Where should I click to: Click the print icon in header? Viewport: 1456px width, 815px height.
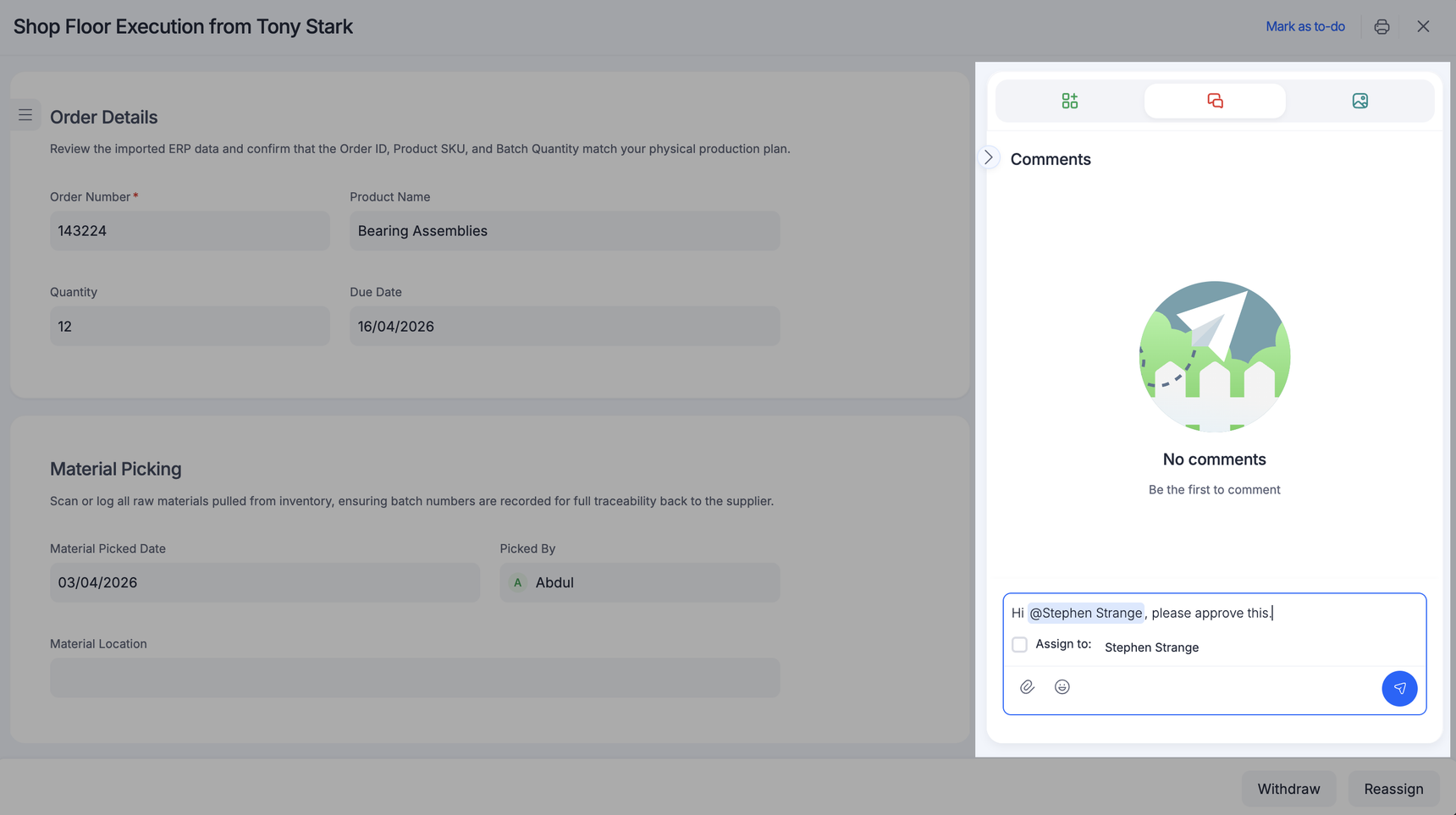click(x=1382, y=27)
